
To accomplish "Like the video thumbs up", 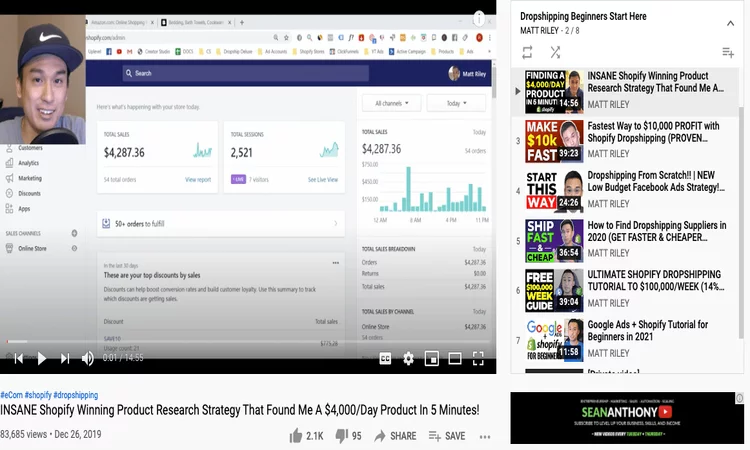I will click(x=306, y=436).
